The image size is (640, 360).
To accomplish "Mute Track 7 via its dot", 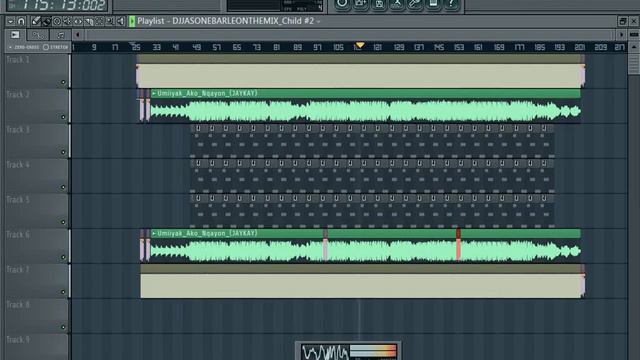I will pyautogui.click(x=63, y=292).
